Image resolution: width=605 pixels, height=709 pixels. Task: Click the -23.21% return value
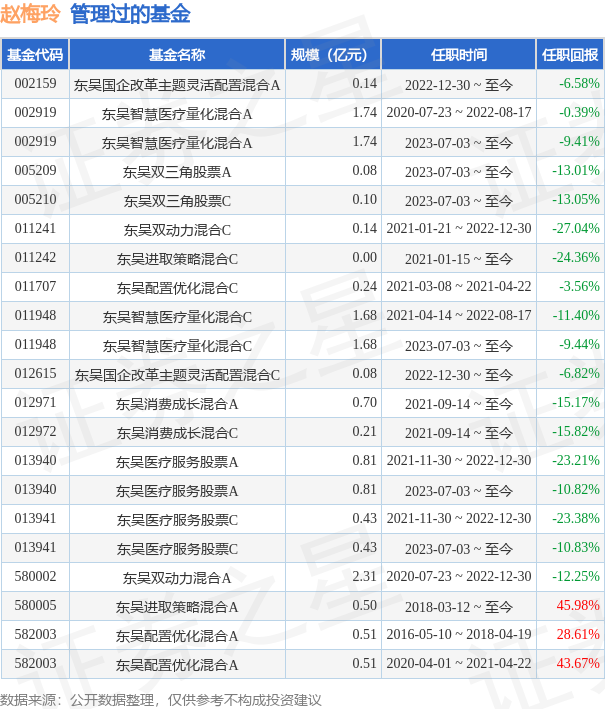pyautogui.click(x=576, y=460)
